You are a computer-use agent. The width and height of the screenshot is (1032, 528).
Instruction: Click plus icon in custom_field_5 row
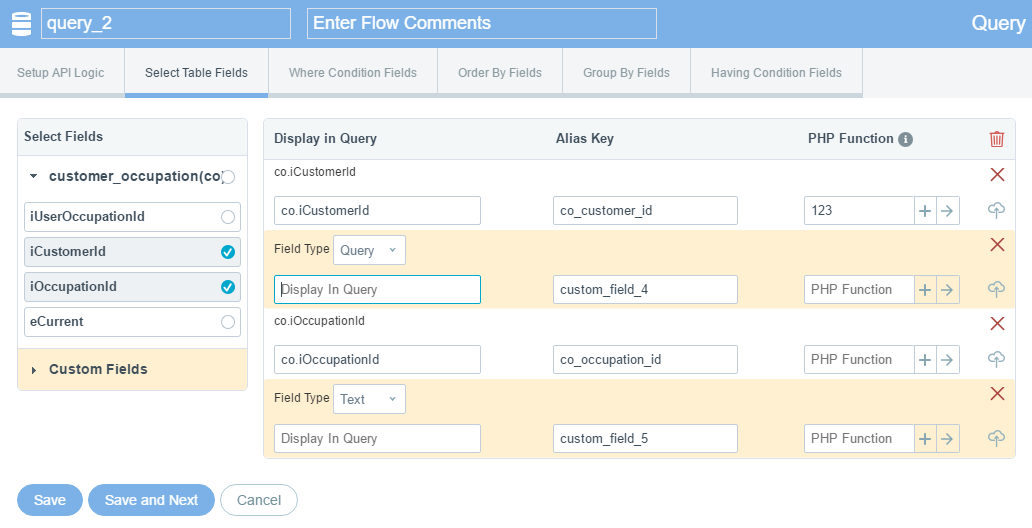(x=925, y=438)
